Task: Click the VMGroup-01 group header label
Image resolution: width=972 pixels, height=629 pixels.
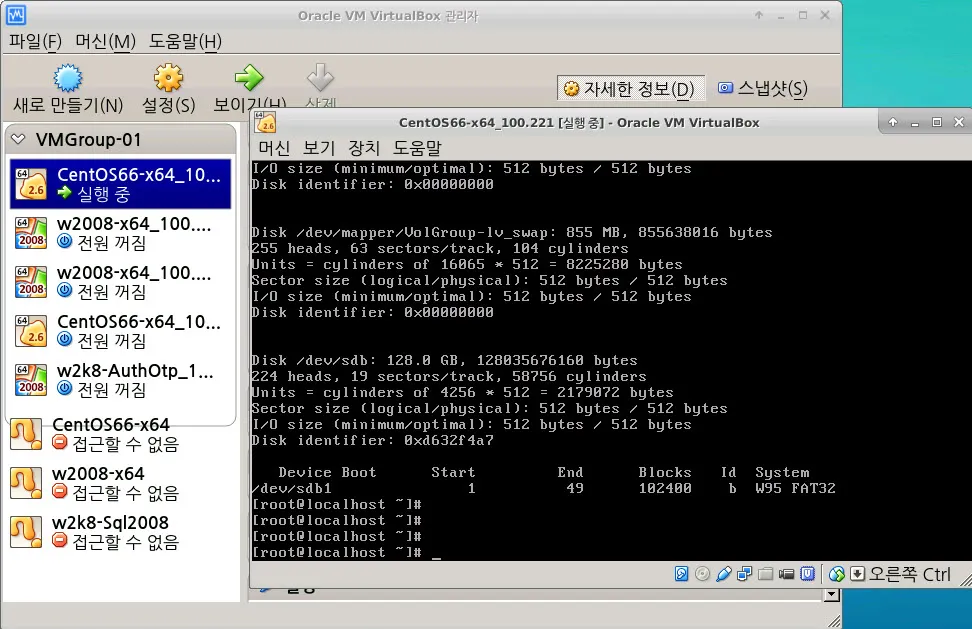Action: (x=88, y=139)
